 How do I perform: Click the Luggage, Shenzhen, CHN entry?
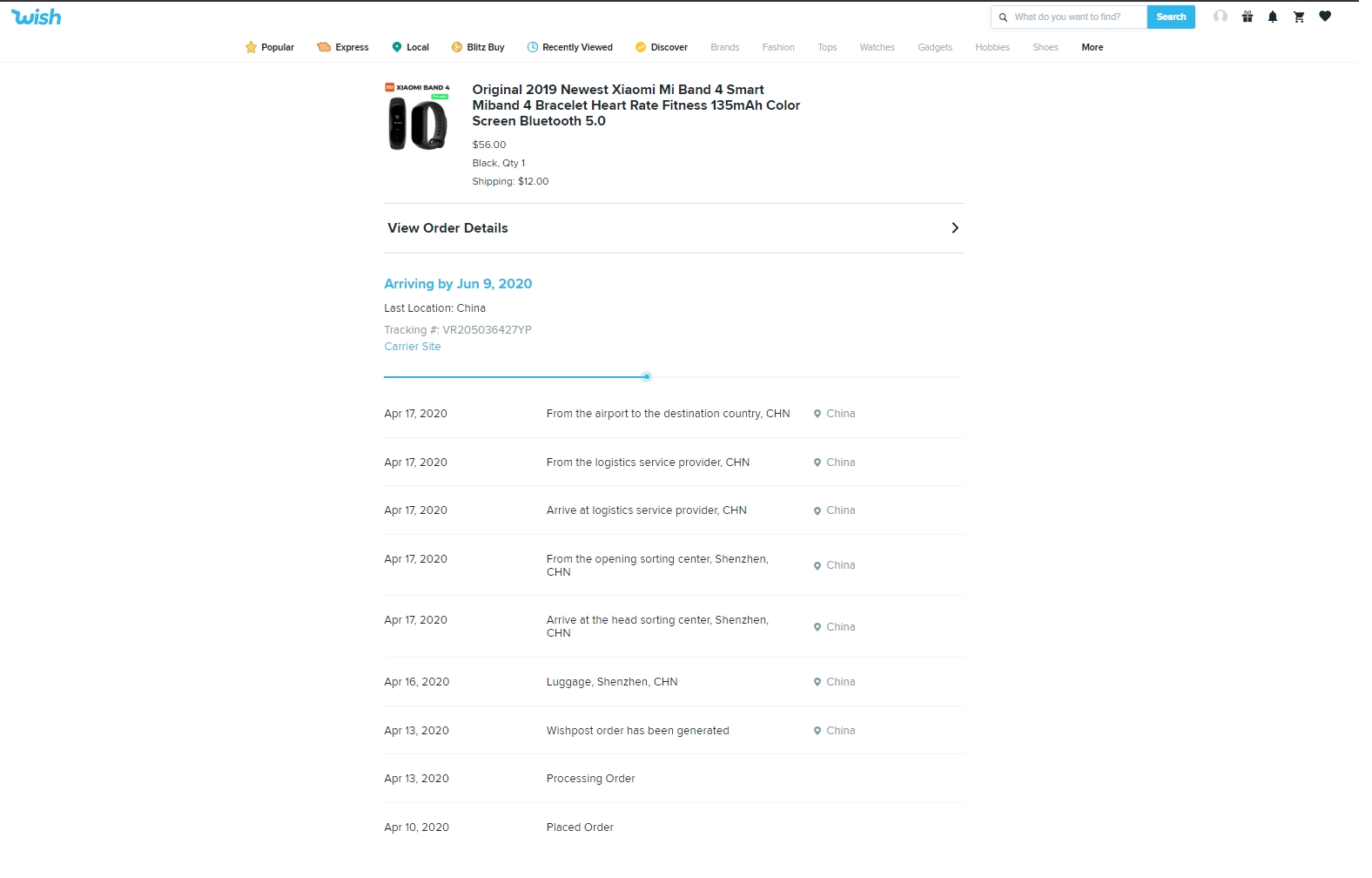click(612, 682)
